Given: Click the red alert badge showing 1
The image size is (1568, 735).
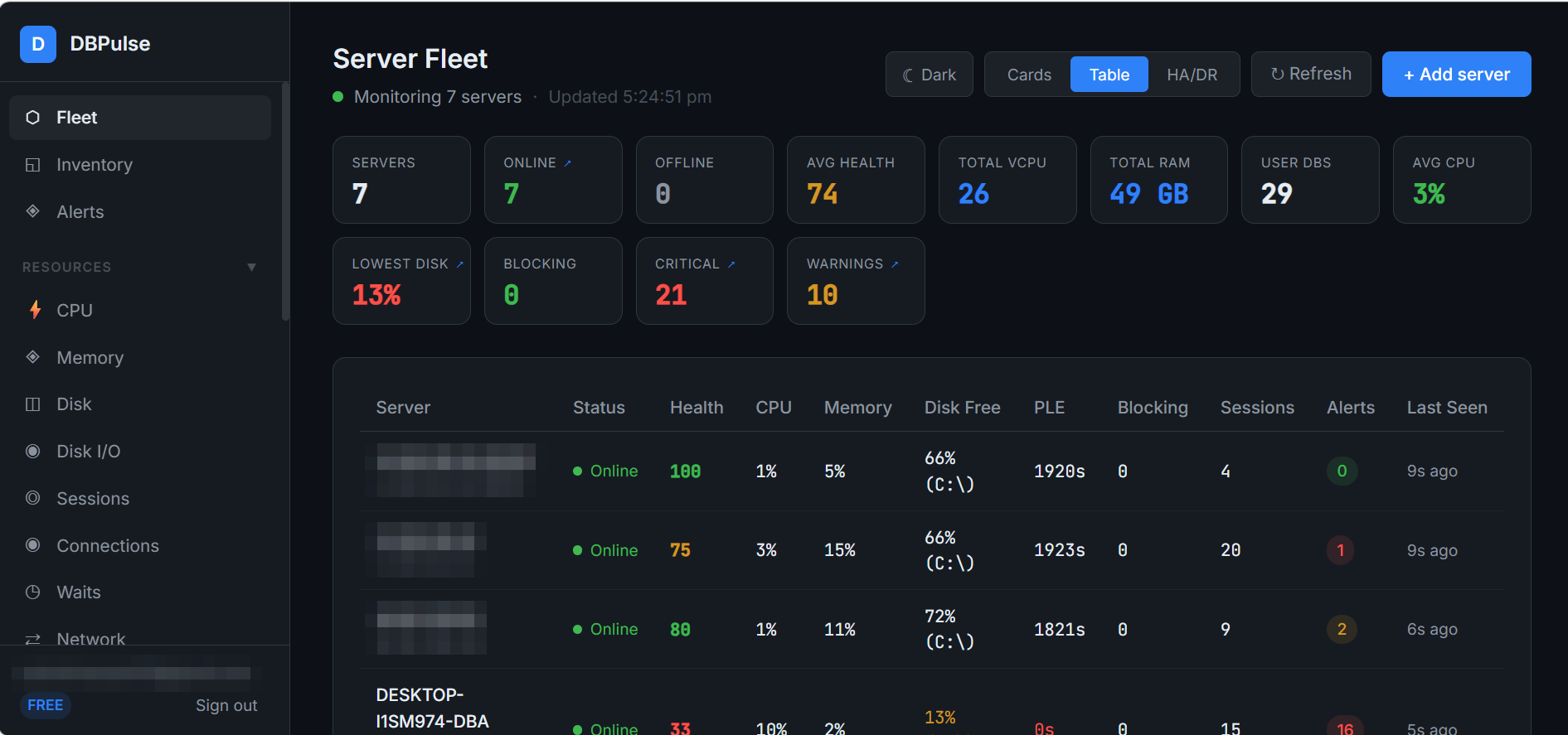Looking at the screenshot, I should 1341,550.
